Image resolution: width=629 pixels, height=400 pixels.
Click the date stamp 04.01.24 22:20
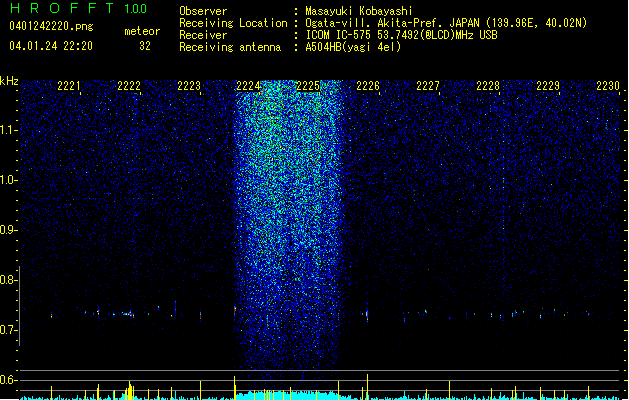[x=51, y=46]
